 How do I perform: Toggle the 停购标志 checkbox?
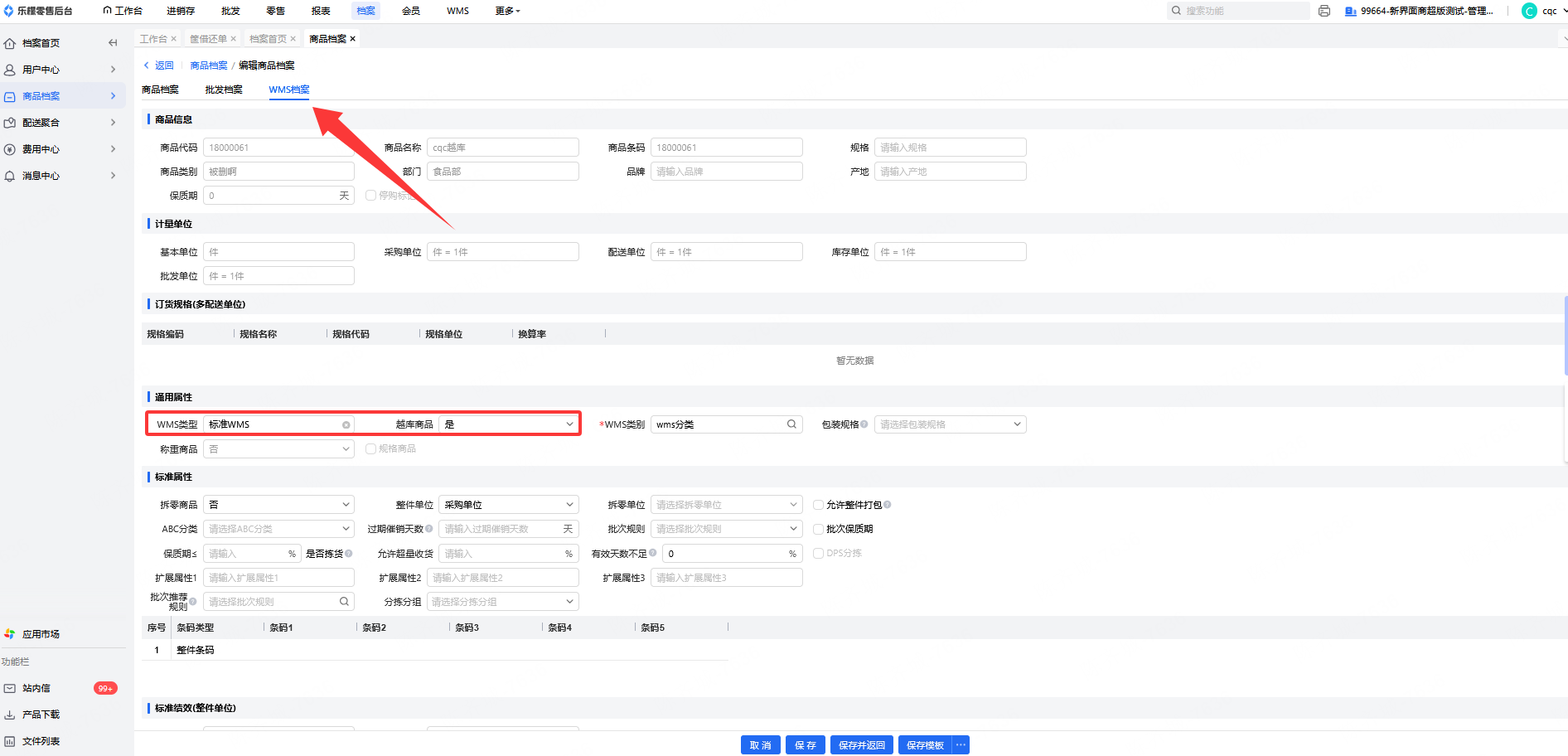pyautogui.click(x=370, y=196)
